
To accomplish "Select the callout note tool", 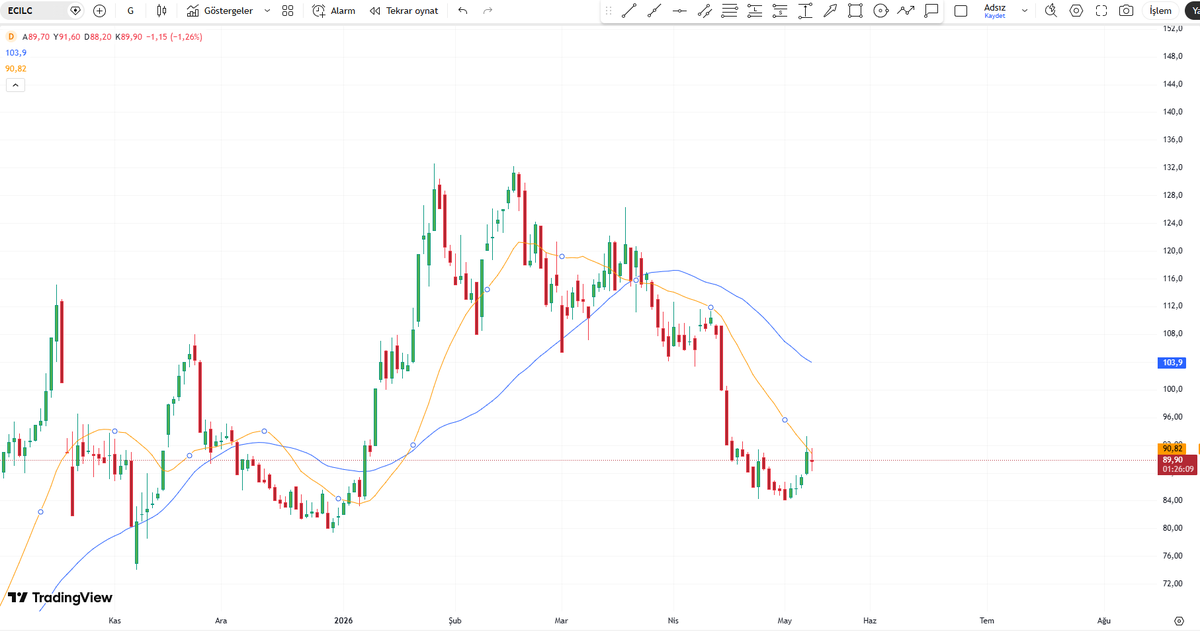I will 931,11.
